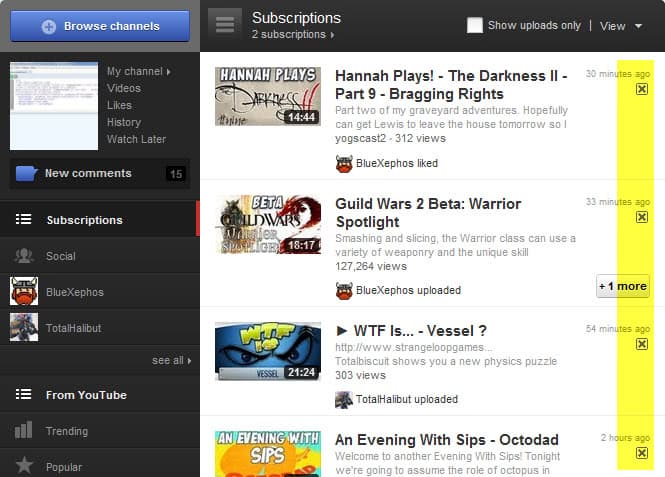Open My channel link
Viewport: 665px width, 477px height.
(x=139, y=71)
